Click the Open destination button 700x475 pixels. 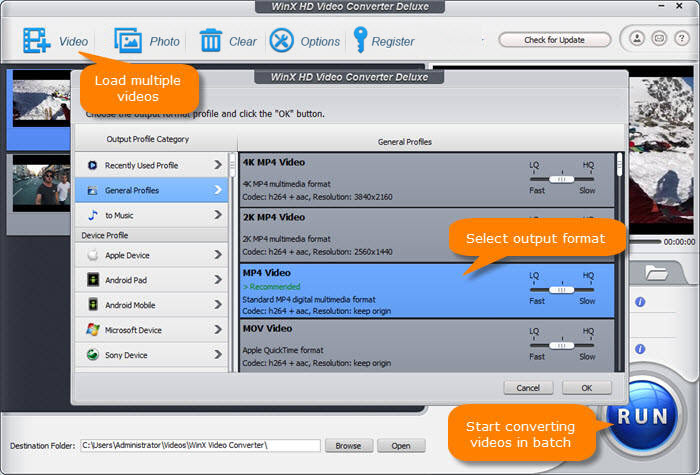pyautogui.click(x=401, y=446)
